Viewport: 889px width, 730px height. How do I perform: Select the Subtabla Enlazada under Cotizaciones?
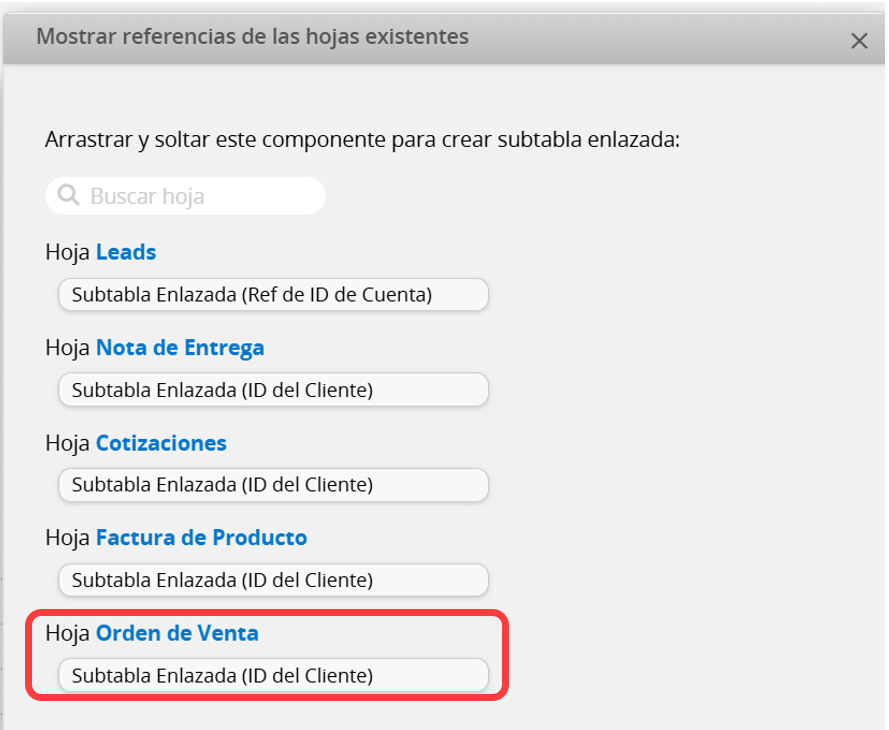click(x=273, y=485)
